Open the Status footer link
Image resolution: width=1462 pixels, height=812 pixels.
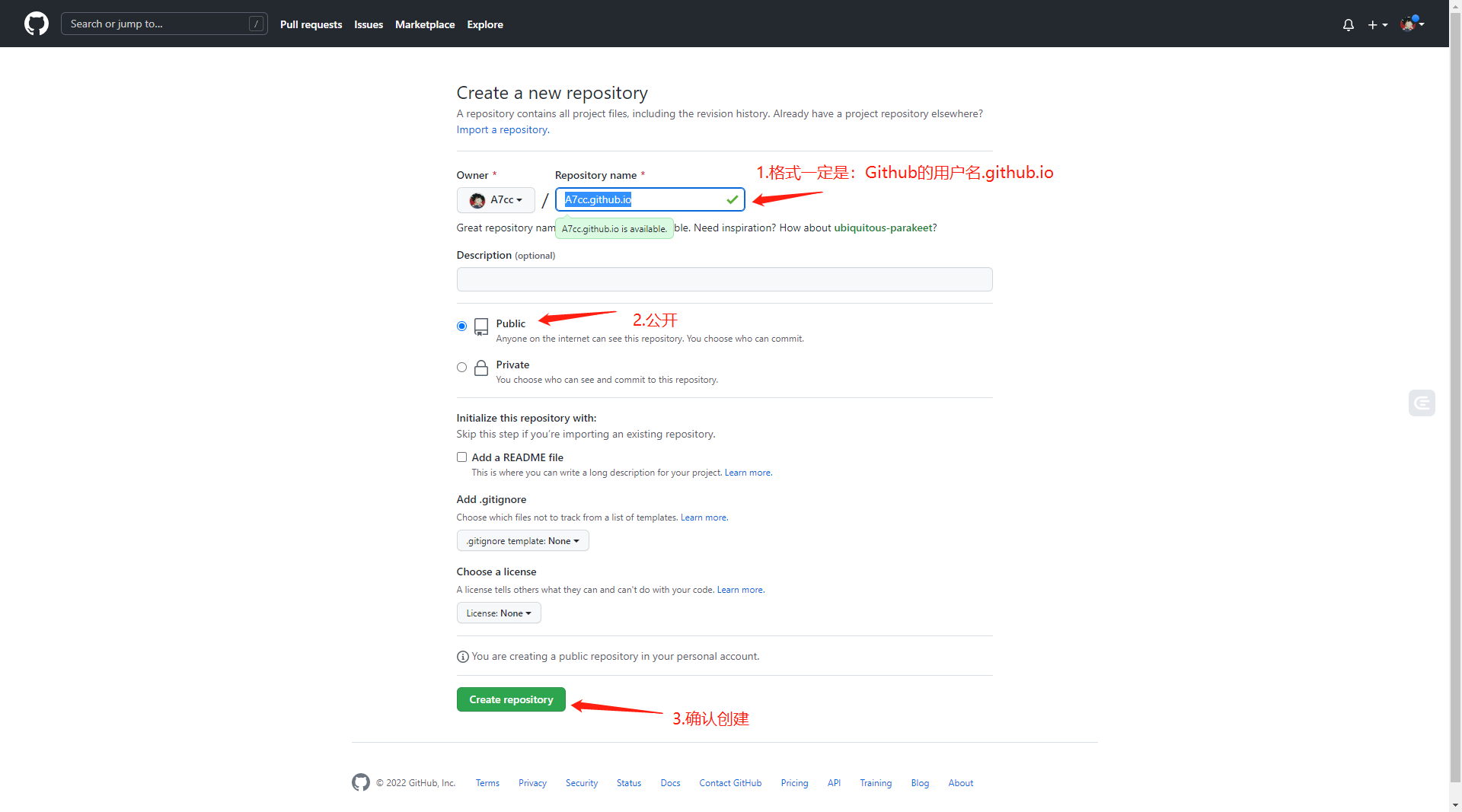(629, 783)
